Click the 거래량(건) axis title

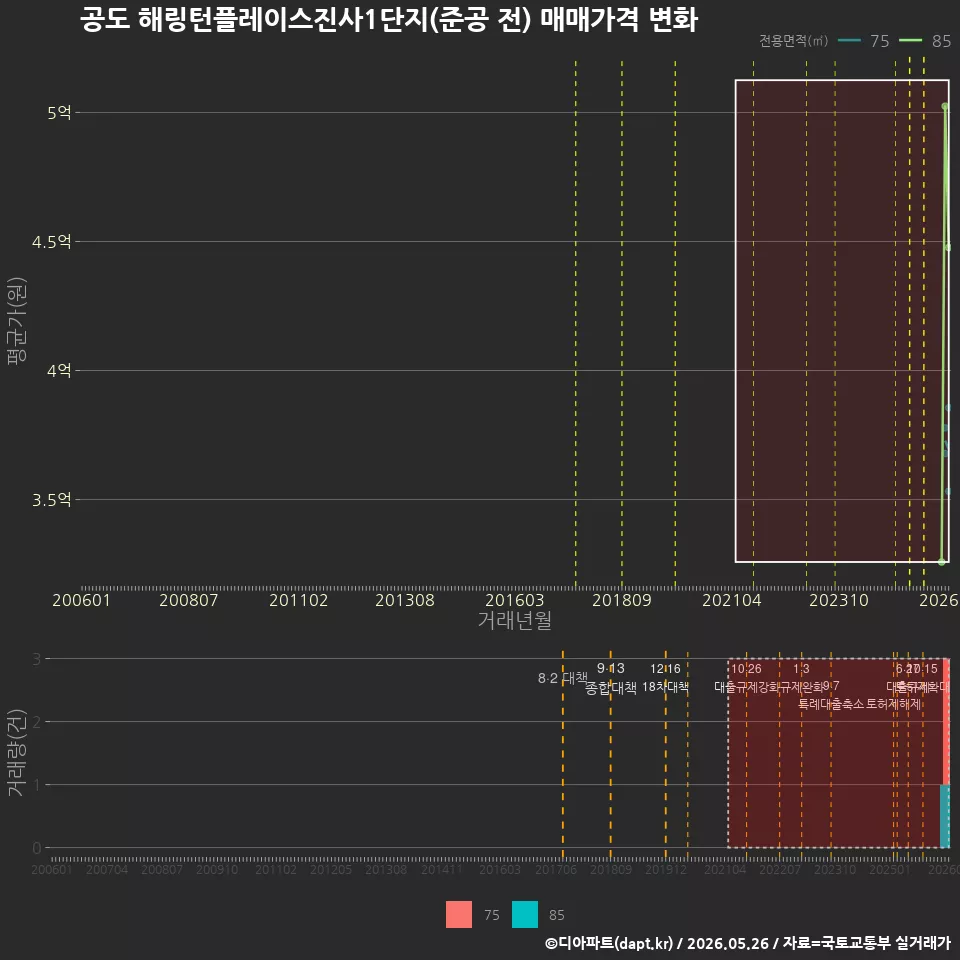[x=17, y=753]
